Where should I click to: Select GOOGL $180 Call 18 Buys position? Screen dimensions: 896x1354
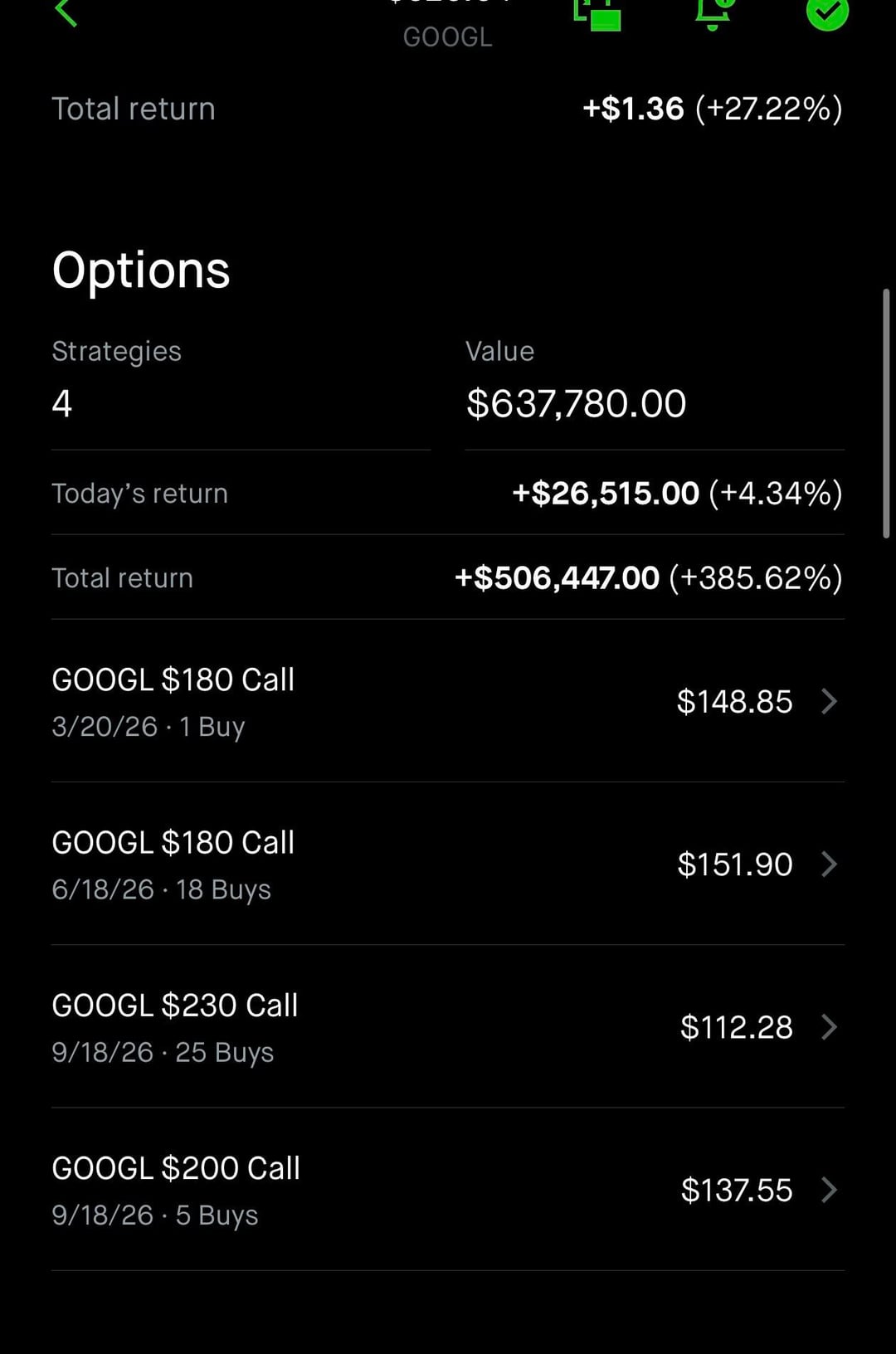[x=173, y=864]
